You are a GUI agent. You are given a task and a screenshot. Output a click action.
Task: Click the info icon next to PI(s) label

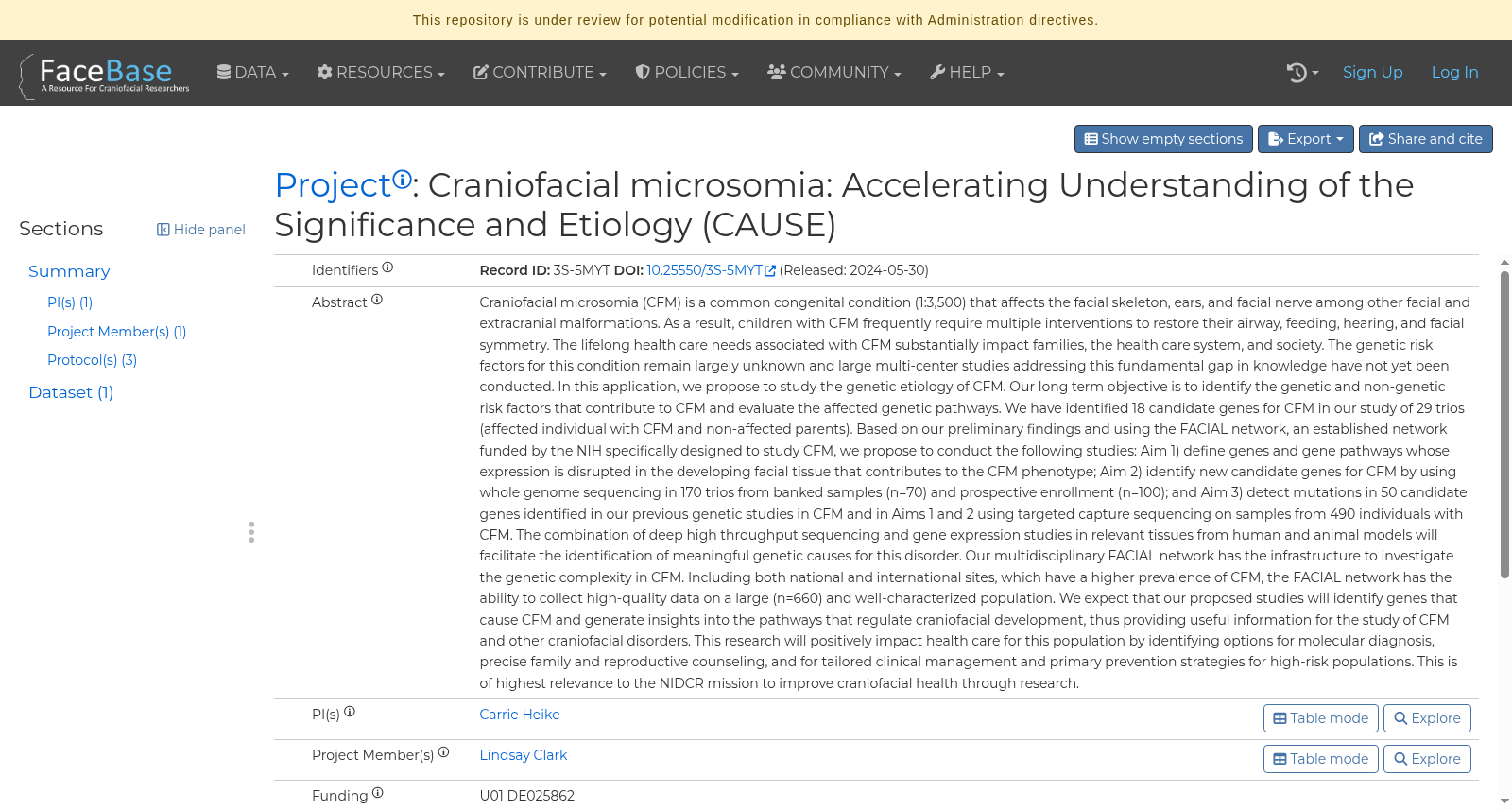click(x=350, y=712)
